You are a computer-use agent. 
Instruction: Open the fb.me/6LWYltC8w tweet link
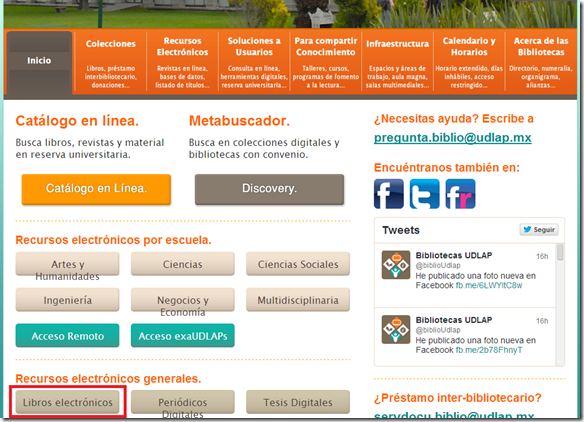coord(489,286)
